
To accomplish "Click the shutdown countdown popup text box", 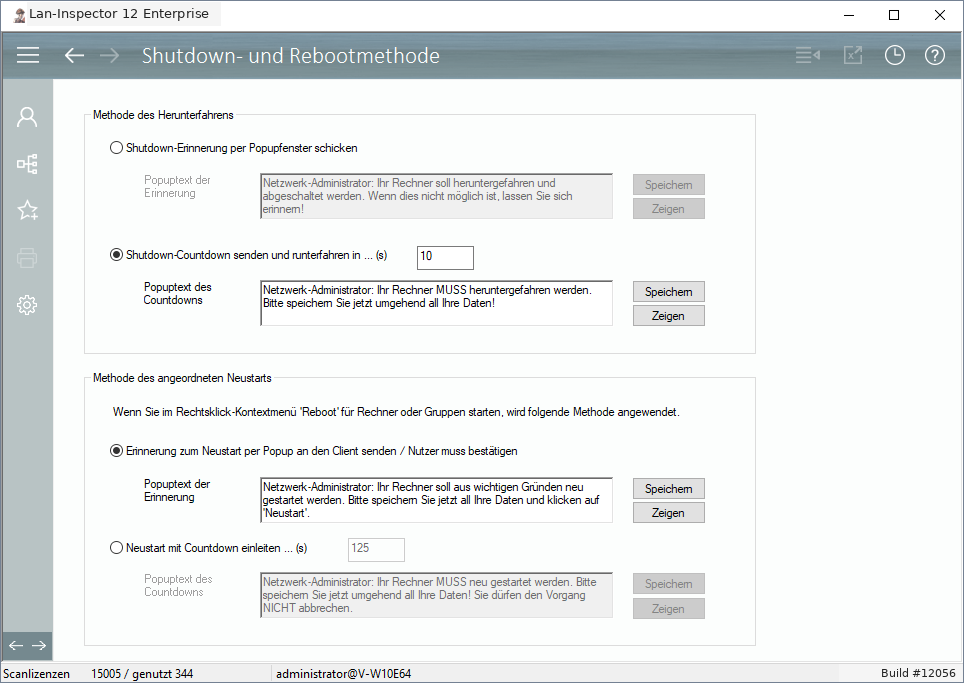I will [x=437, y=303].
